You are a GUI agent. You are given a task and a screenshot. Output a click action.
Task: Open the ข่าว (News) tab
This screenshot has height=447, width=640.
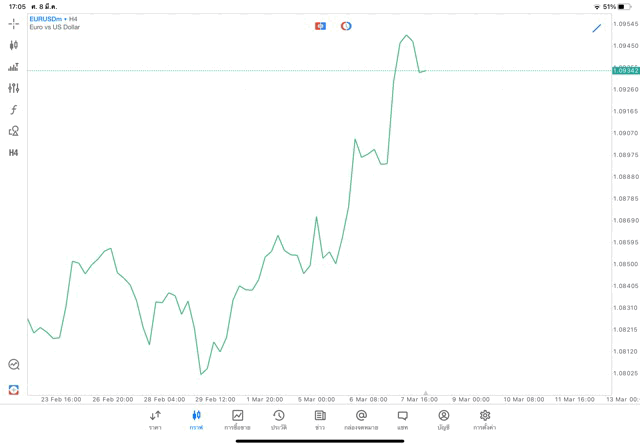pyautogui.click(x=320, y=419)
